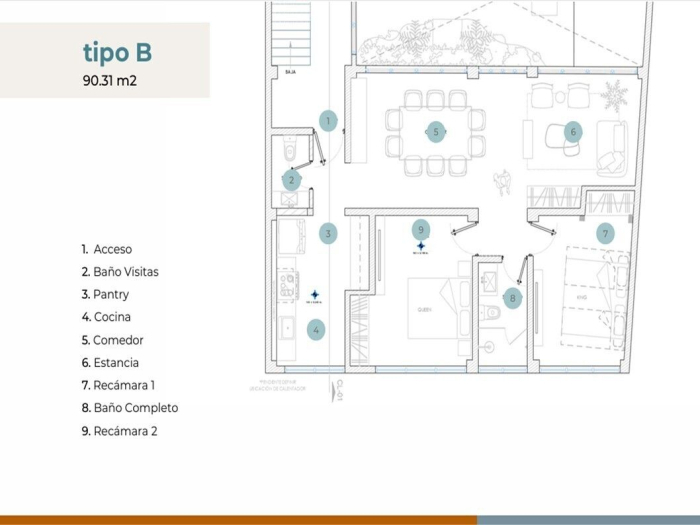Click the kitchen sink symbol

click(x=287, y=328)
